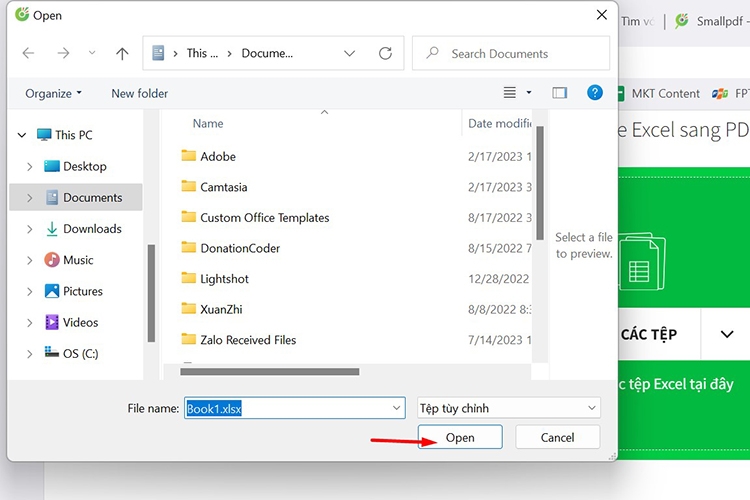Click the Cancel button

click(x=557, y=437)
